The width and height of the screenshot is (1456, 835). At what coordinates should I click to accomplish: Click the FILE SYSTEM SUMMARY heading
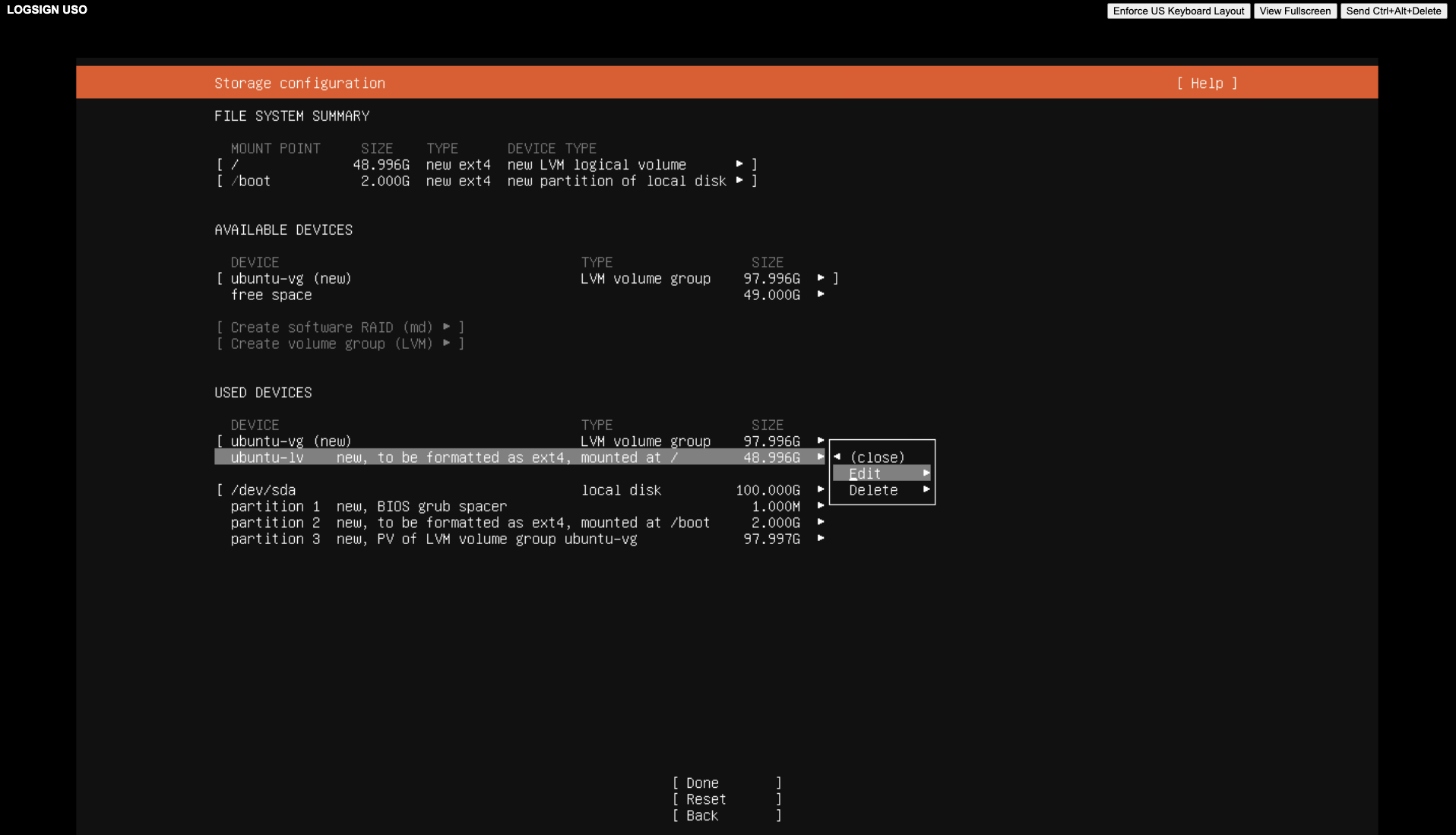[x=292, y=116]
